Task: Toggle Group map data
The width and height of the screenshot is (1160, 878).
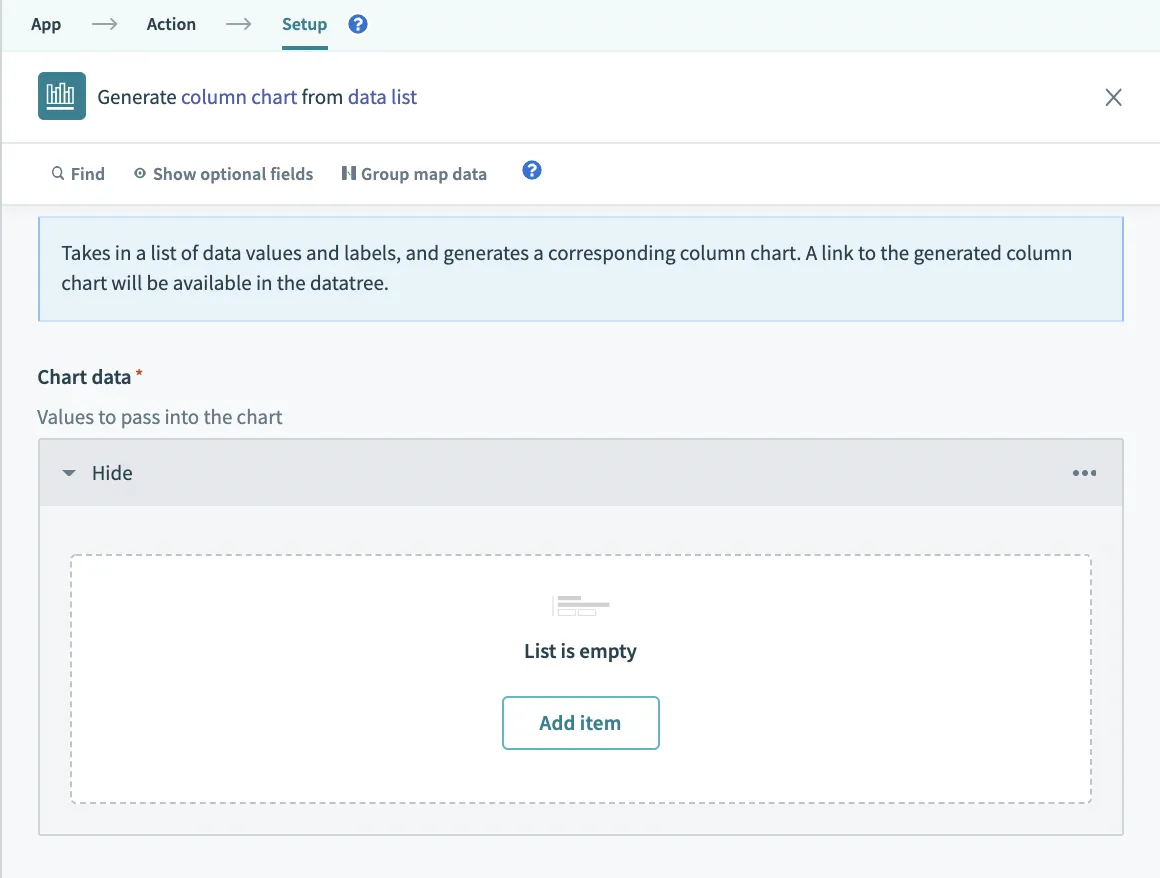Action: tap(414, 174)
